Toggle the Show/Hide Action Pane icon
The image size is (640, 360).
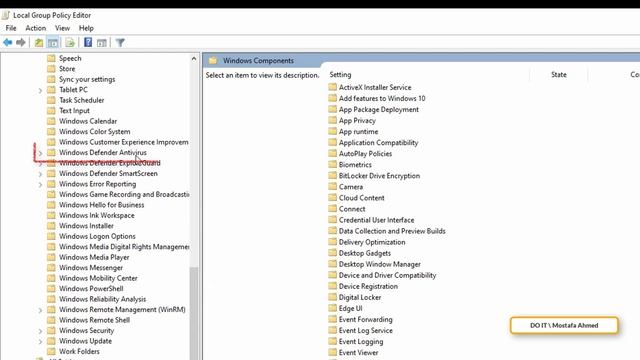[102, 42]
